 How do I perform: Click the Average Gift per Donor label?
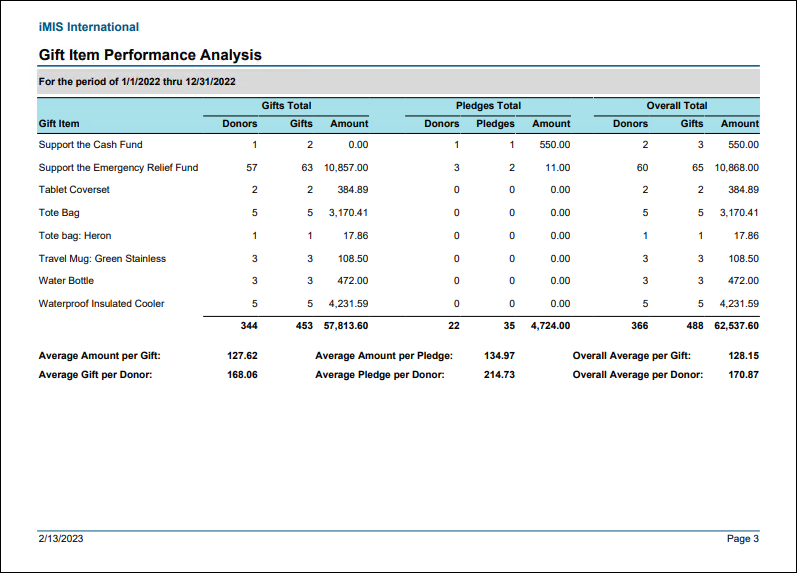tap(96, 375)
